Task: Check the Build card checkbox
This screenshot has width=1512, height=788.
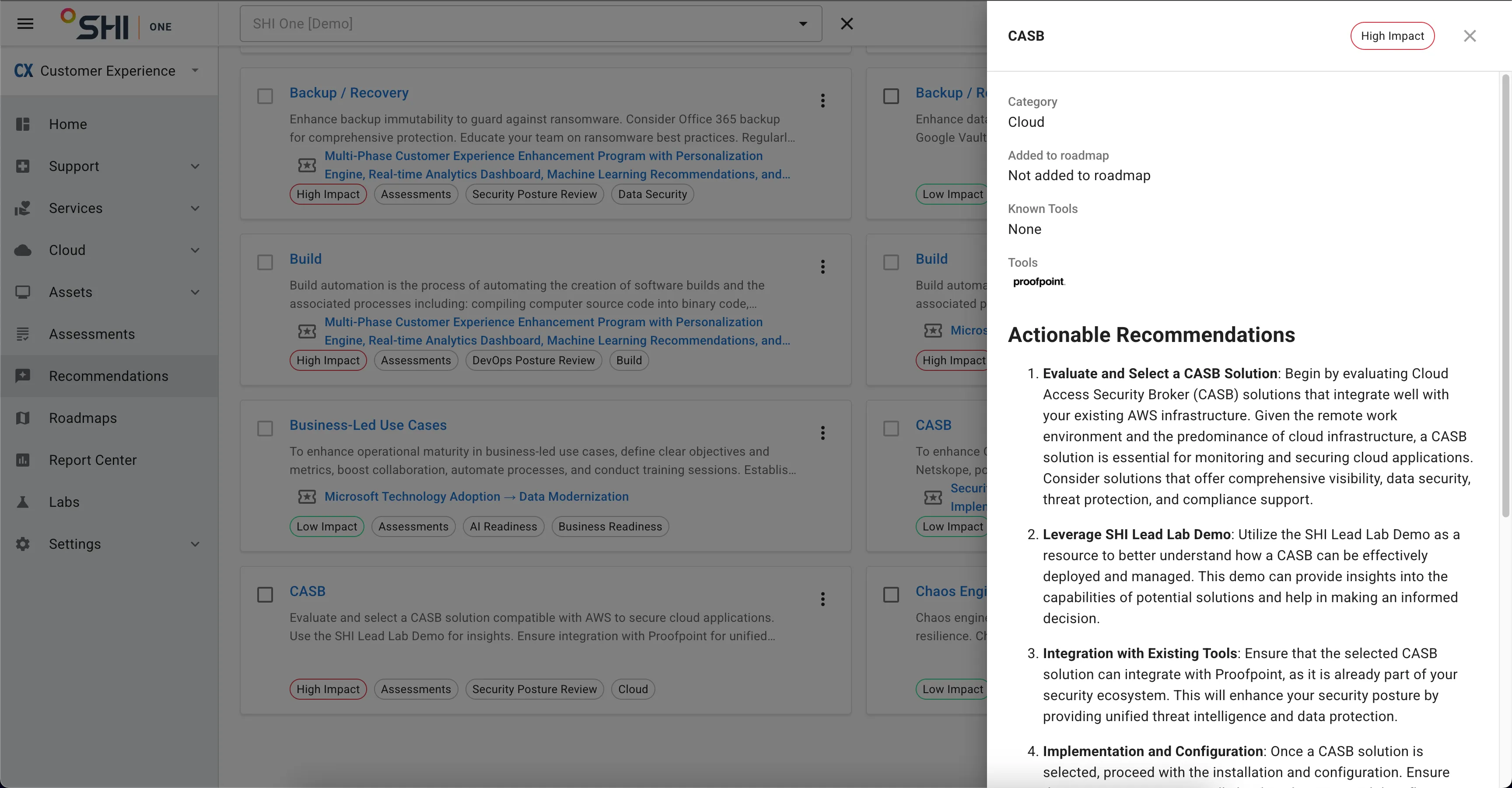Action: coord(265,262)
